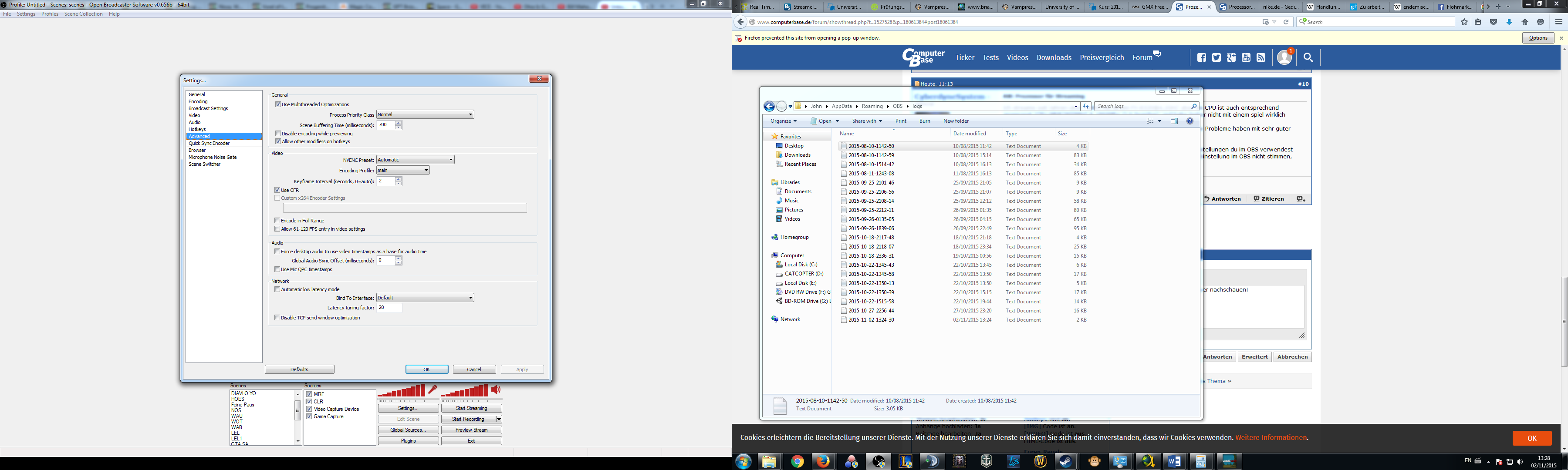Viewport: 1568px width, 470px height.
Task: Open the site search magnifier icon
Action: (x=1308, y=58)
